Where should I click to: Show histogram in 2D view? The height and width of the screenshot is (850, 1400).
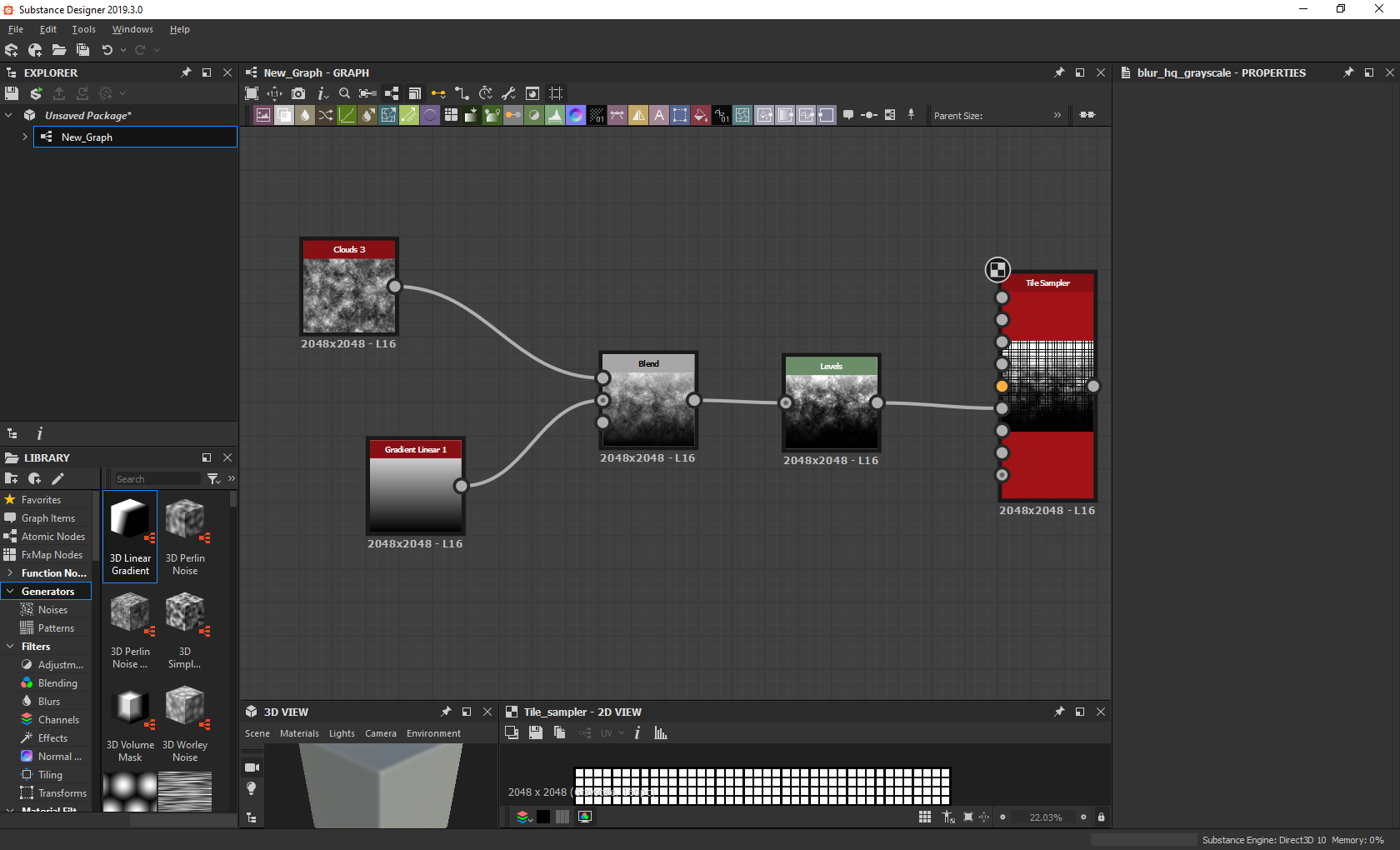point(661,732)
